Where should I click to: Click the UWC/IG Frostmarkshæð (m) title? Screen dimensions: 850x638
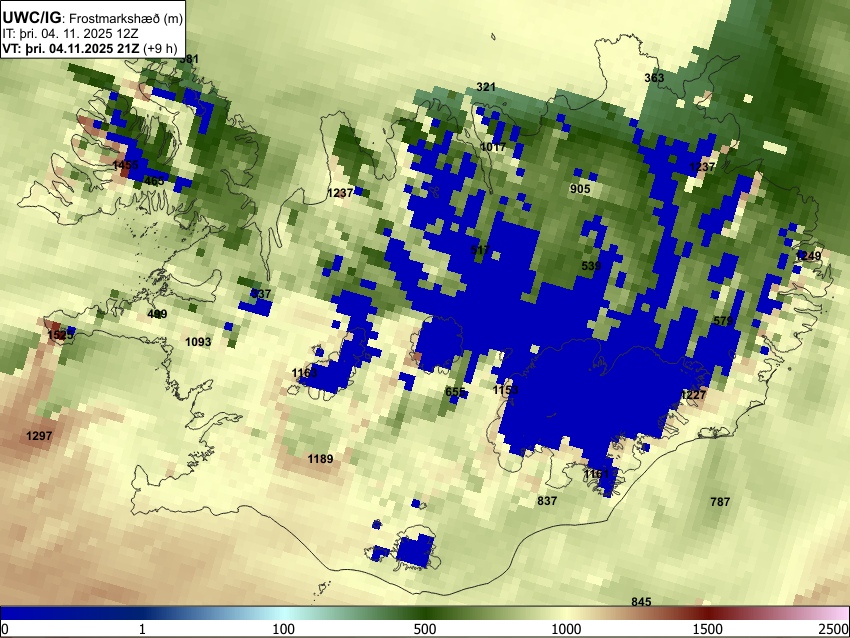(93, 18)
